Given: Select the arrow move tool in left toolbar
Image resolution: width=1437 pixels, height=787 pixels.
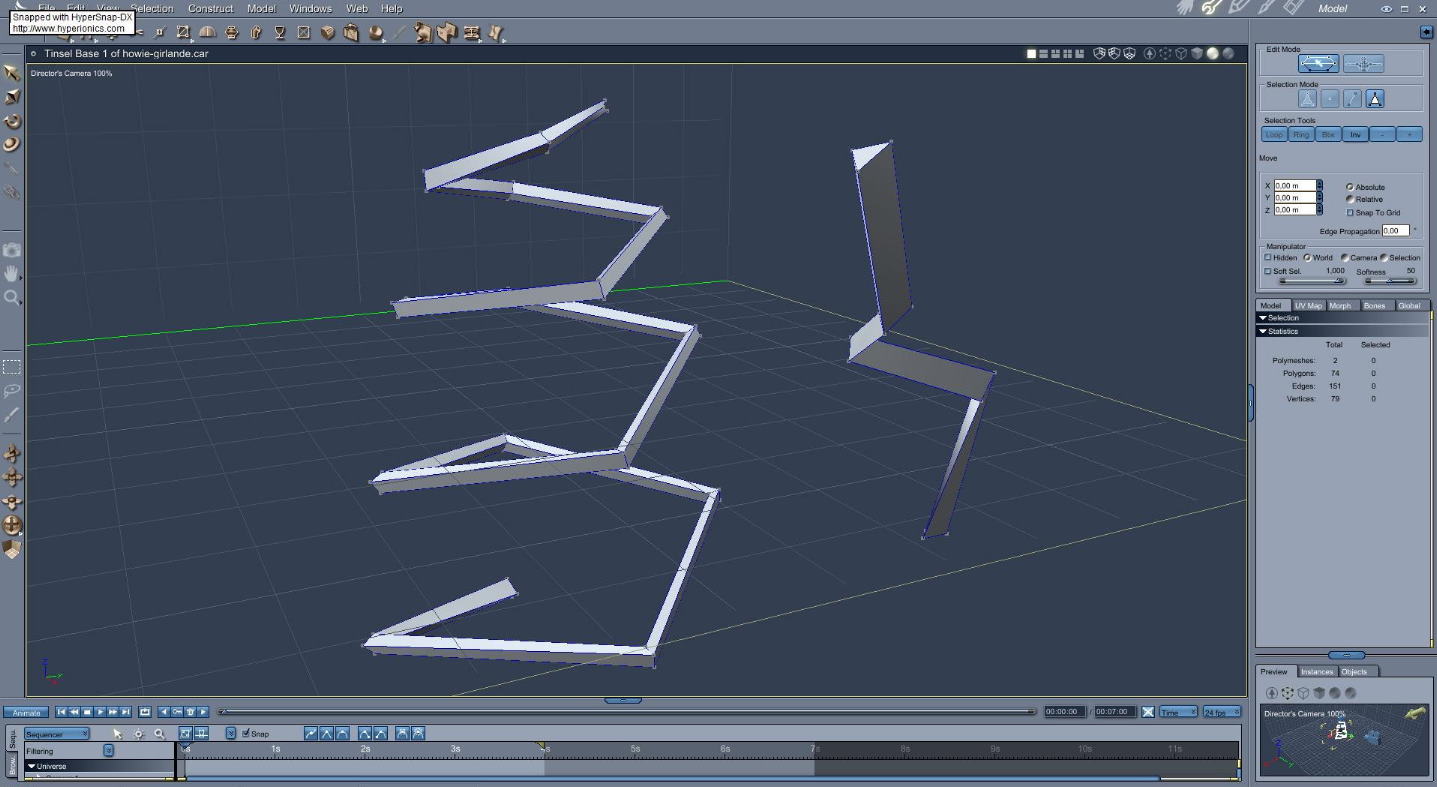Looking at the screenshot, I should pyautogui.click(x=12, y=72).
